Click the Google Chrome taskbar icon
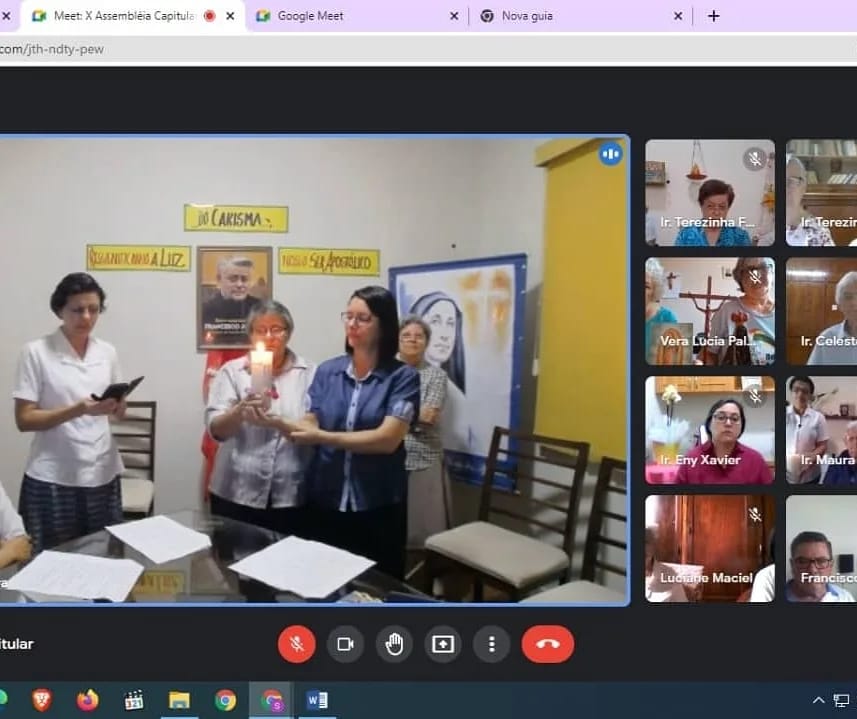Screen dimensions: 857x719 click(225, 700)
